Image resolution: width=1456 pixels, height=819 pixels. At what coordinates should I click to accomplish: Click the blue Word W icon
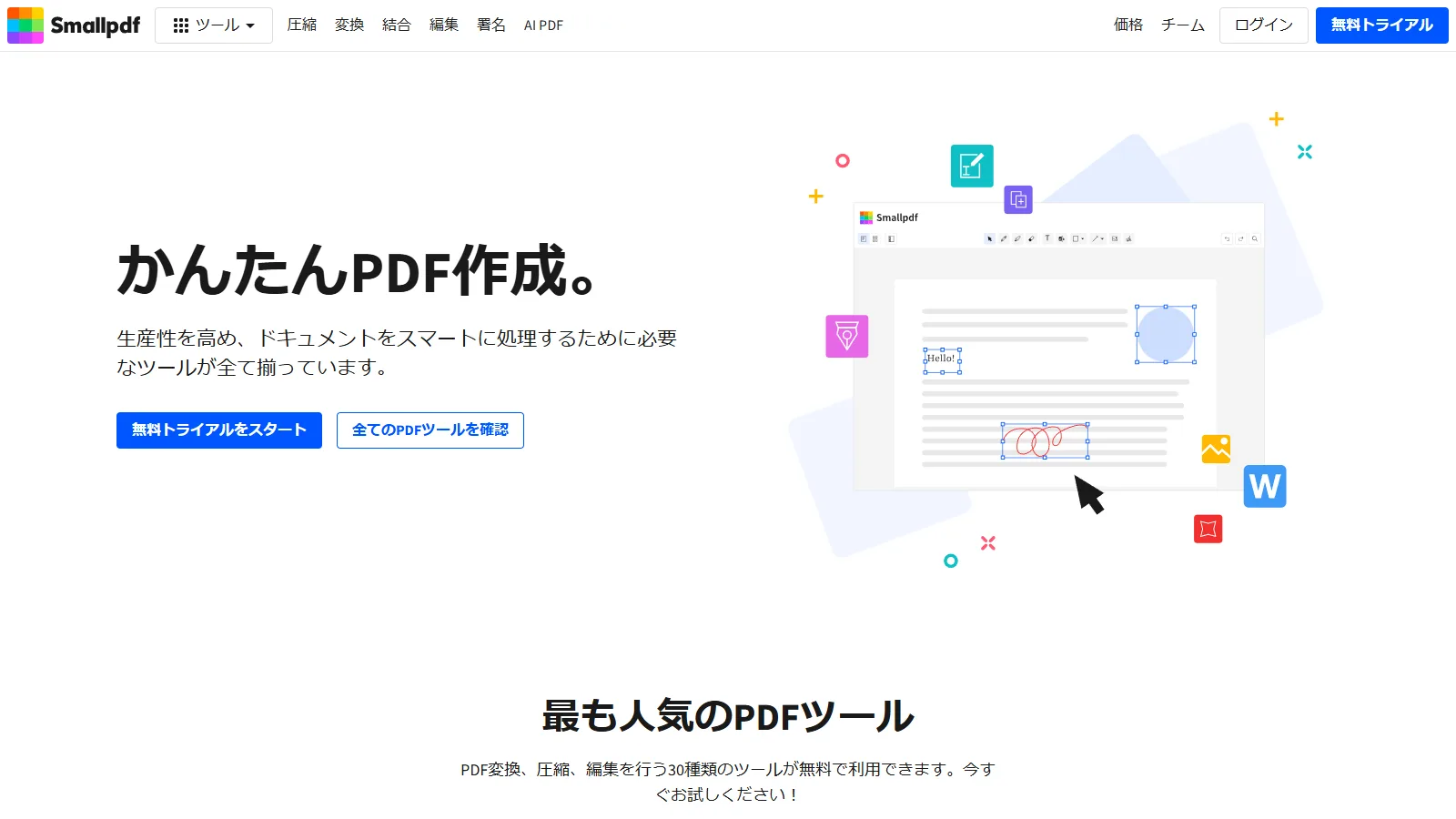[1265, 486]
